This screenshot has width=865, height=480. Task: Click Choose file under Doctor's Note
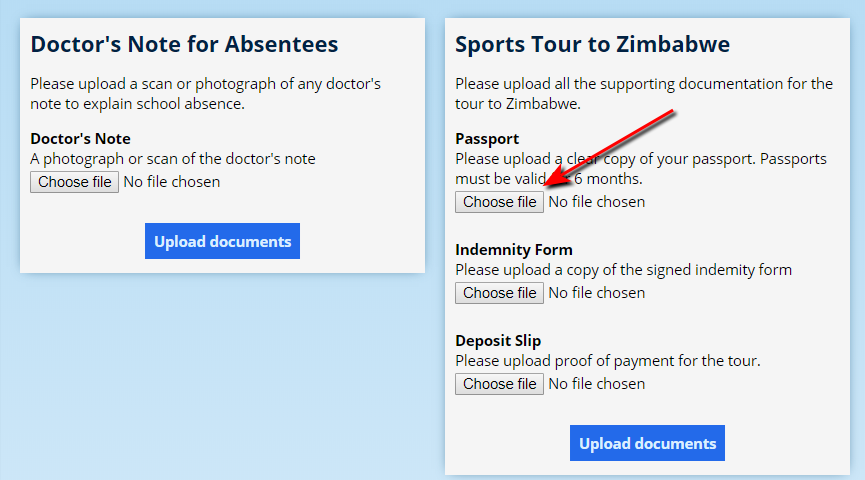75,182
